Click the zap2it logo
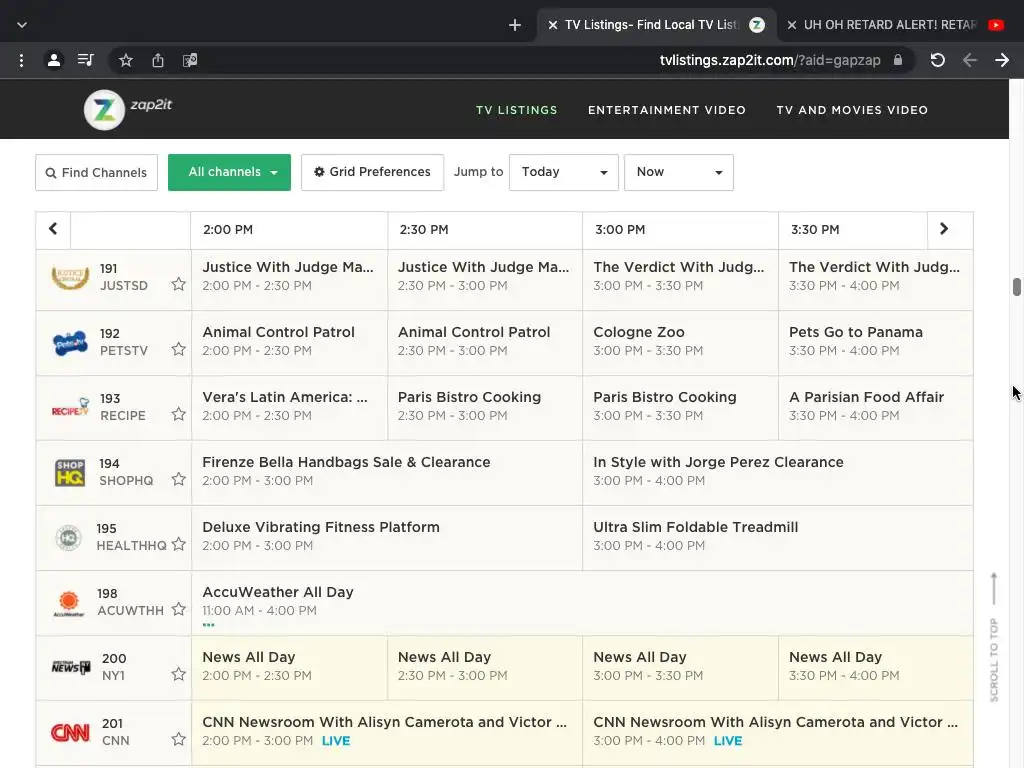 click(128, 109)
